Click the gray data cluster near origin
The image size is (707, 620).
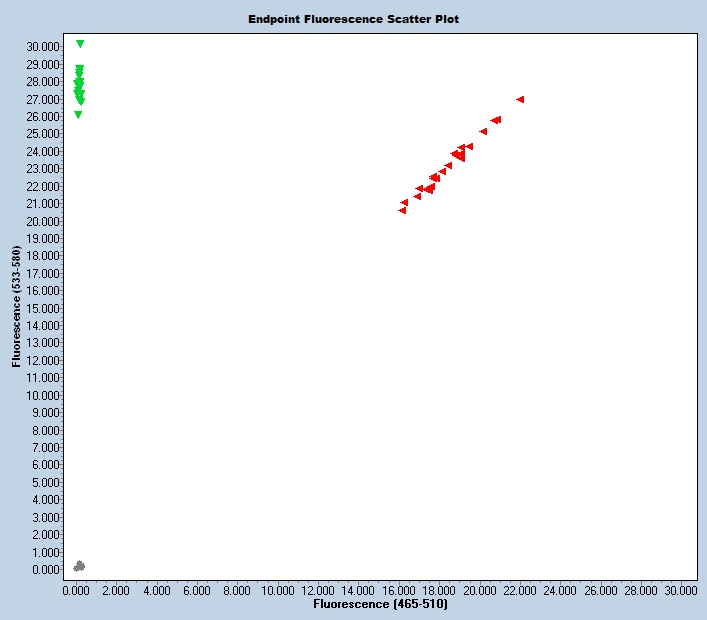79,566
